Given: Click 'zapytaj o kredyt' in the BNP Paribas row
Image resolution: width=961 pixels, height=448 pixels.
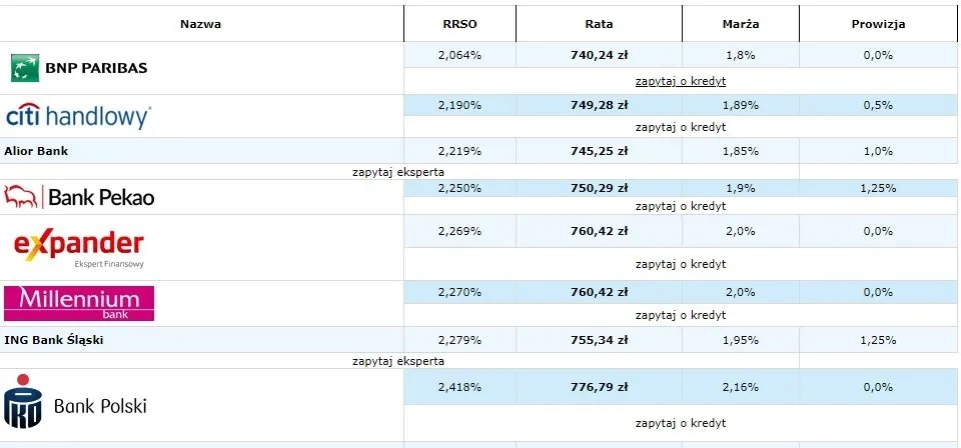Looking at the screenshot, I should (680, 81).
